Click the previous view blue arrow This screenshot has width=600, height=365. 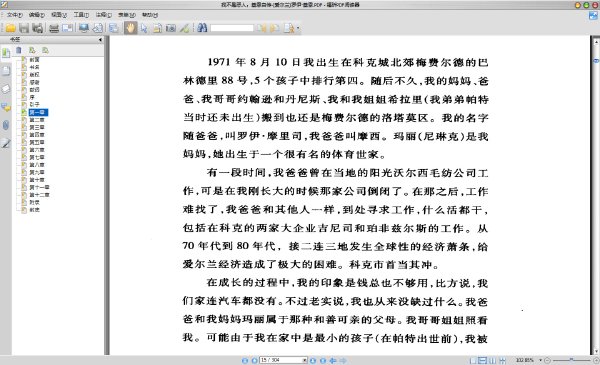pos(333,360)
